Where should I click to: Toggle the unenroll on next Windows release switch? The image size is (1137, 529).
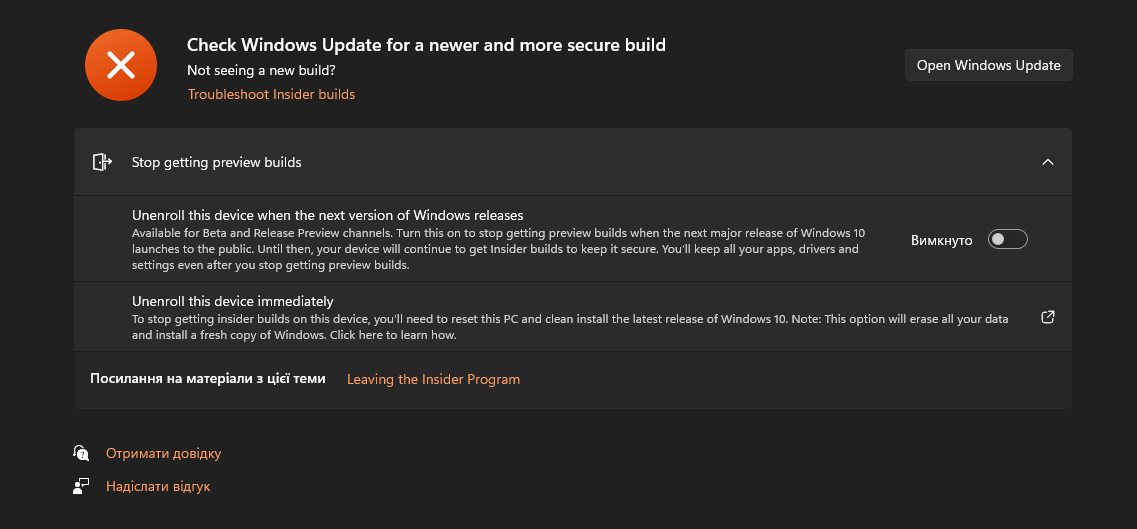pos(1008,239)
